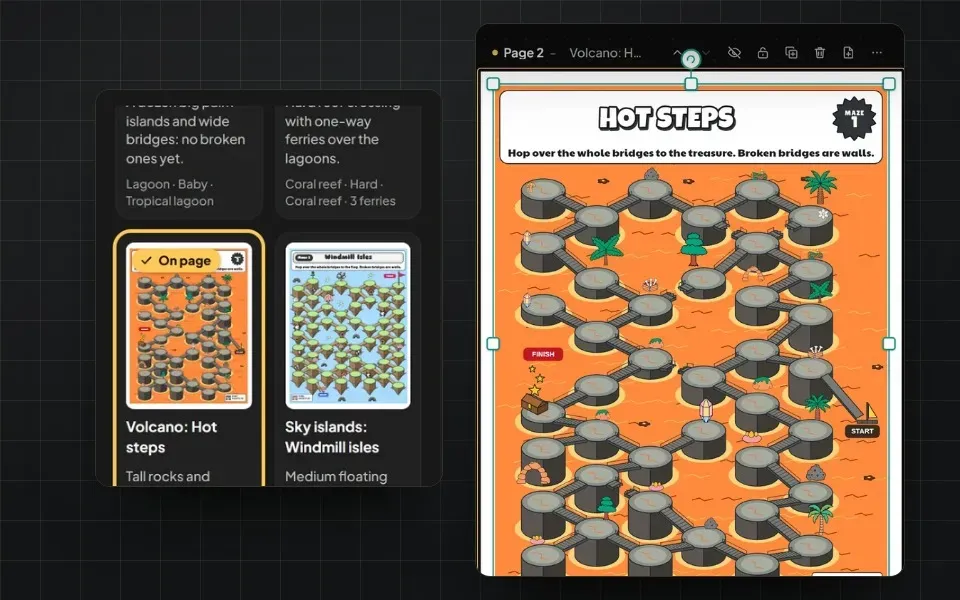Image resolution: width=960 pixels, height=600 pixels.
Task: Click the 'Coral reef · Hard · 3 ferries' tags
Action: click(x=340, y=192)
